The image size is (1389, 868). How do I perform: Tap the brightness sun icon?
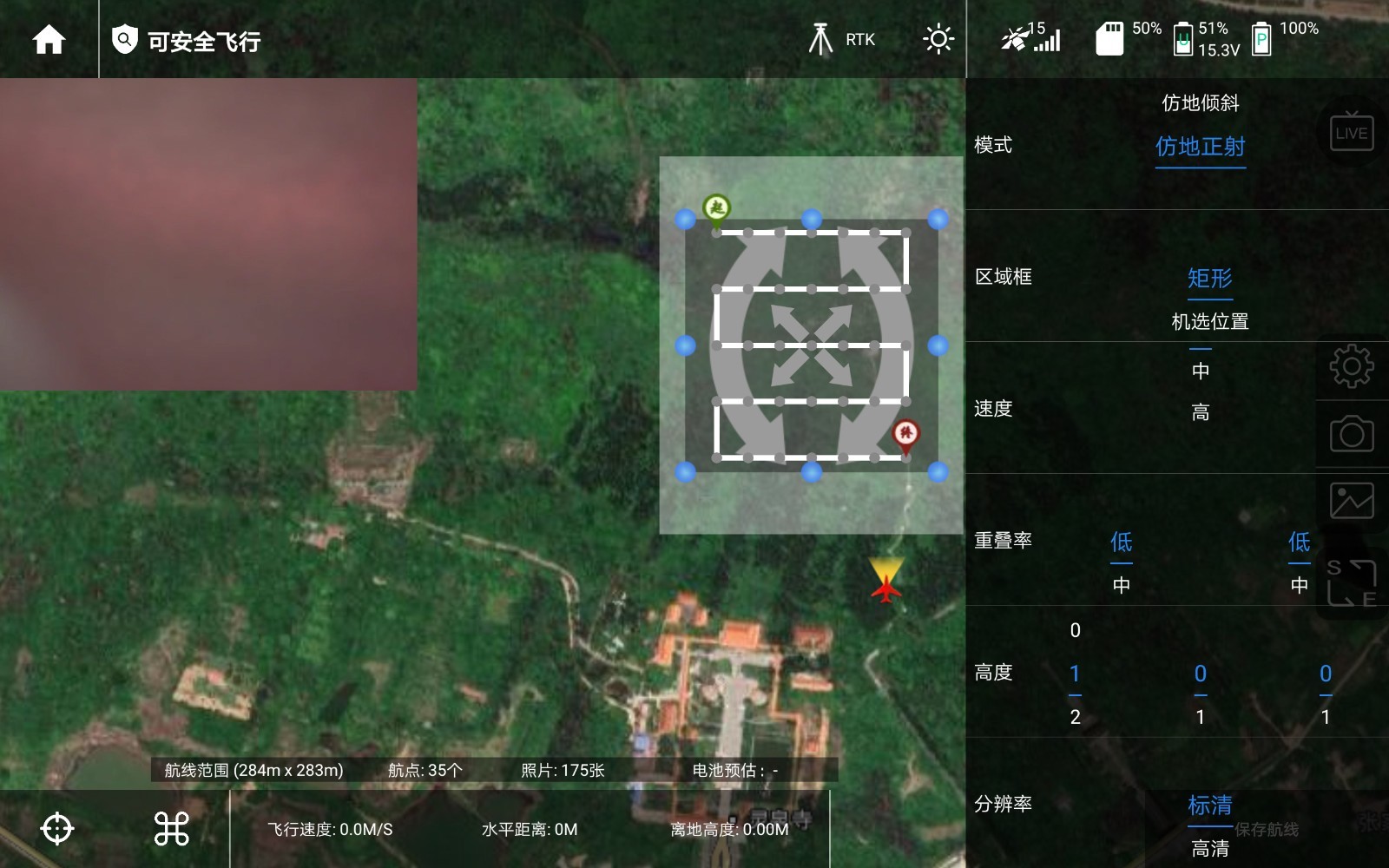(938, 40)
